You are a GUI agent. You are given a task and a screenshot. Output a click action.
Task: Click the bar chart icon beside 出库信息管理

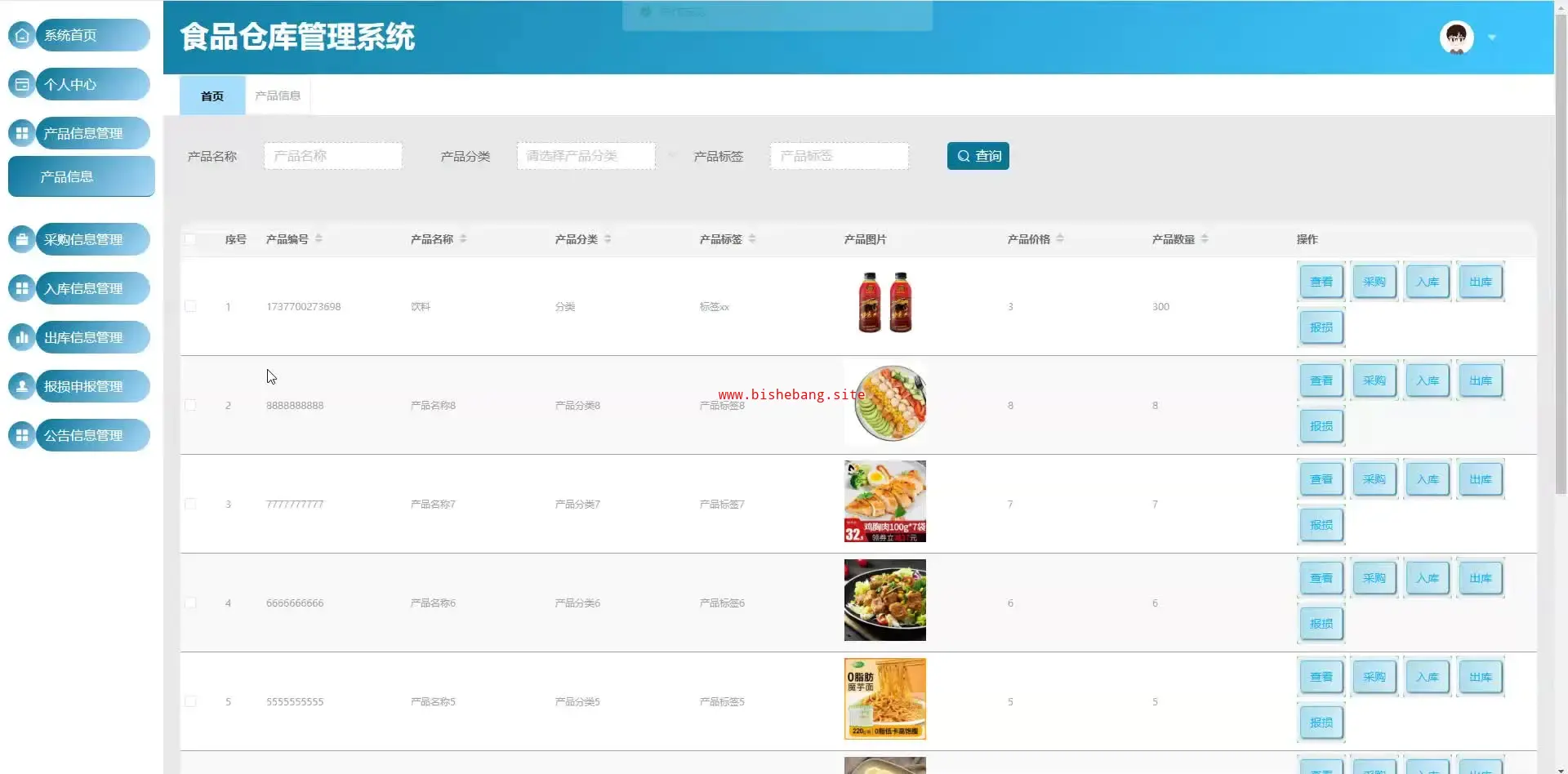point(22,337)
